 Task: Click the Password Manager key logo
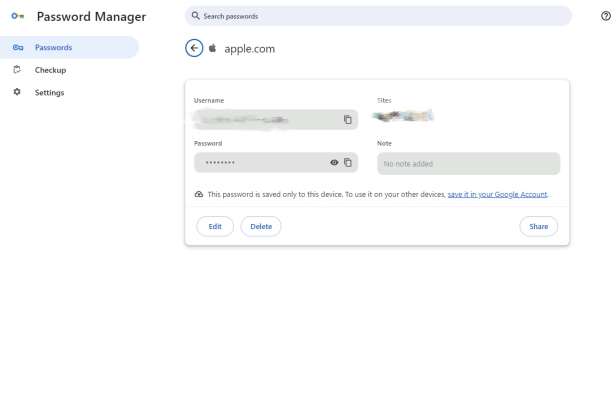pos(16,17)
